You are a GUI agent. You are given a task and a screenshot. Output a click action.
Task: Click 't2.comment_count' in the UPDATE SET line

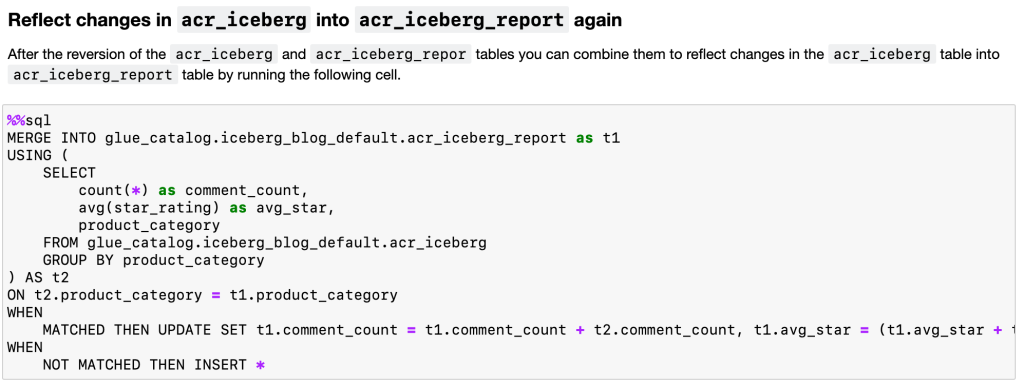point(665,330)
